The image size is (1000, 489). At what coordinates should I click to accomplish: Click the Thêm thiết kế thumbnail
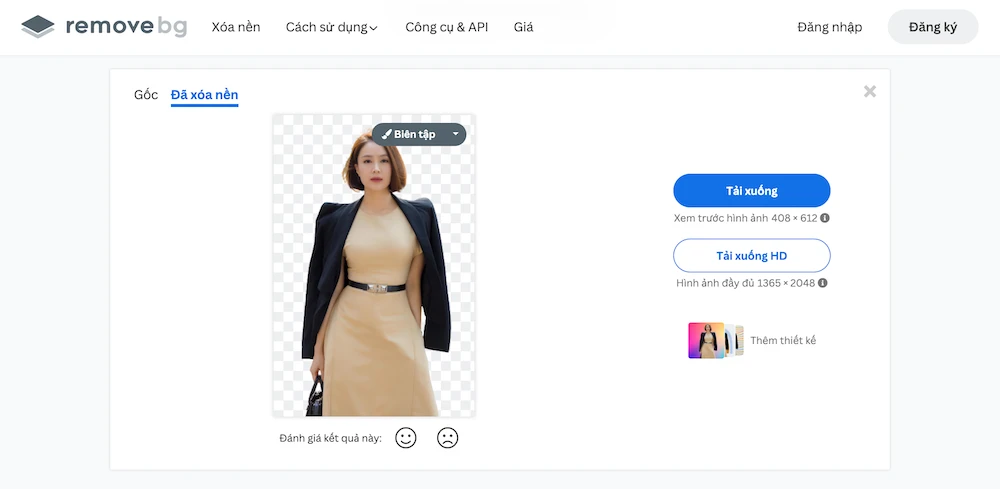[716, 340]
